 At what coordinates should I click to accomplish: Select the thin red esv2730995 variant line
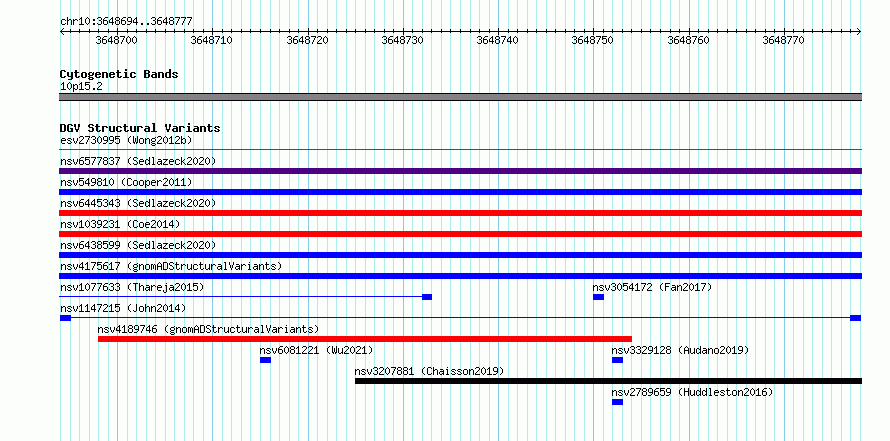[460, 150]
